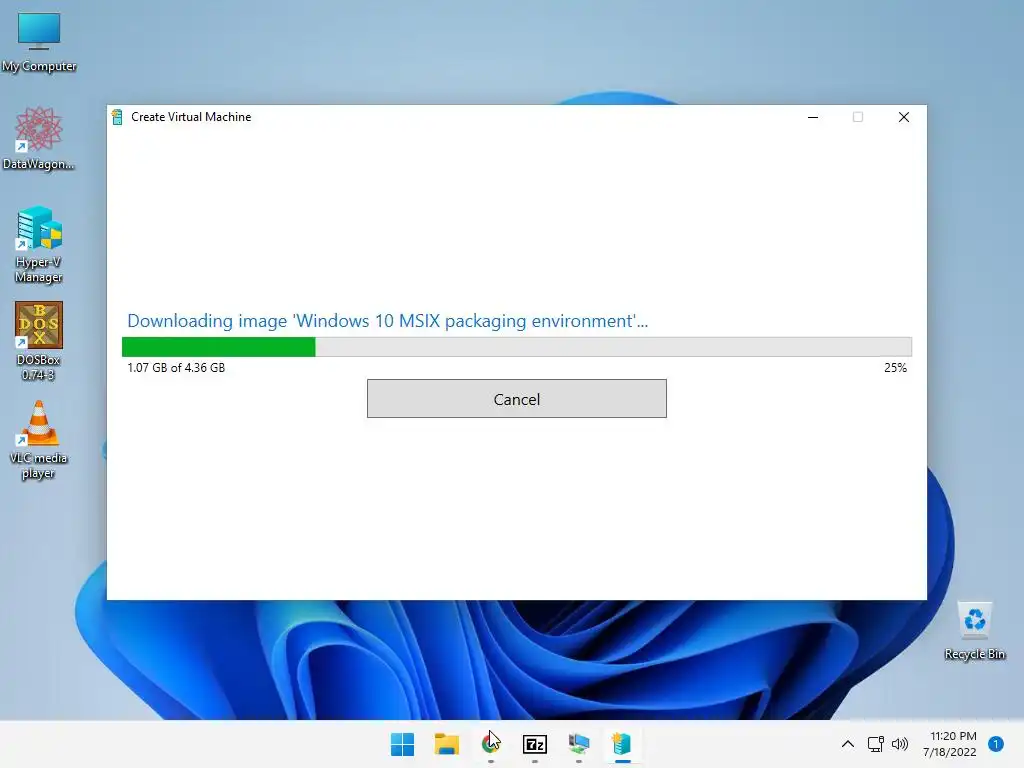The width and height of the screenshot is (1024, 768).
Task: Open Chrome from the taskbar
Action: (x=490, y=744)
